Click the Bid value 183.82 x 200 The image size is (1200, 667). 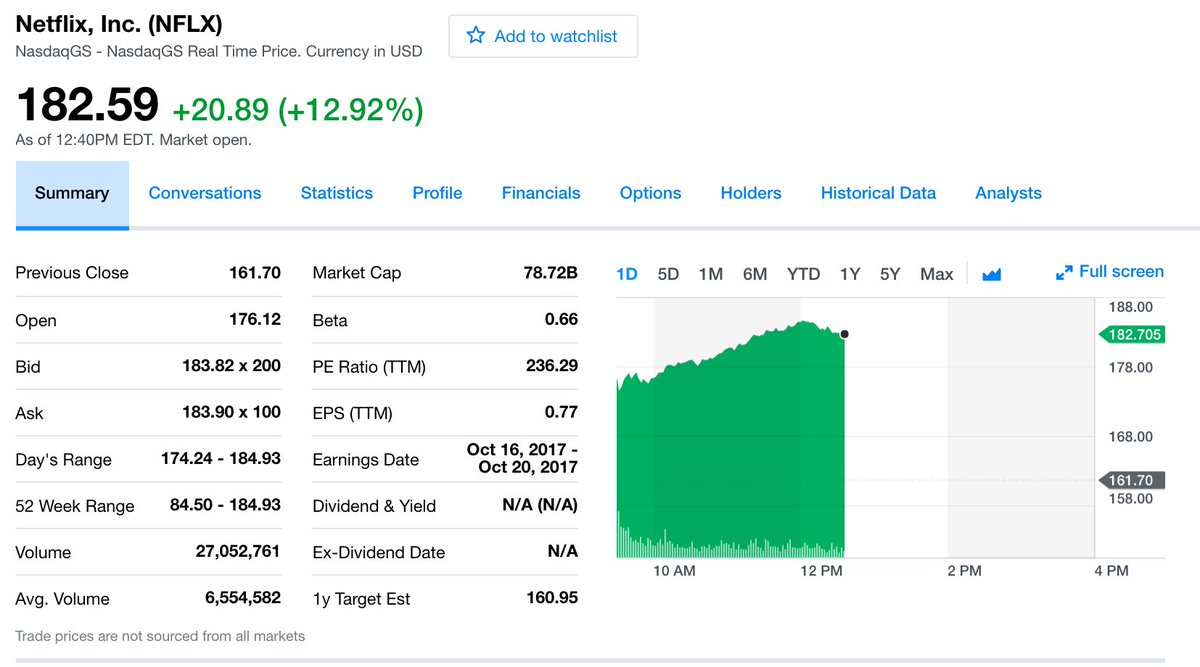[x=232, y=366]
